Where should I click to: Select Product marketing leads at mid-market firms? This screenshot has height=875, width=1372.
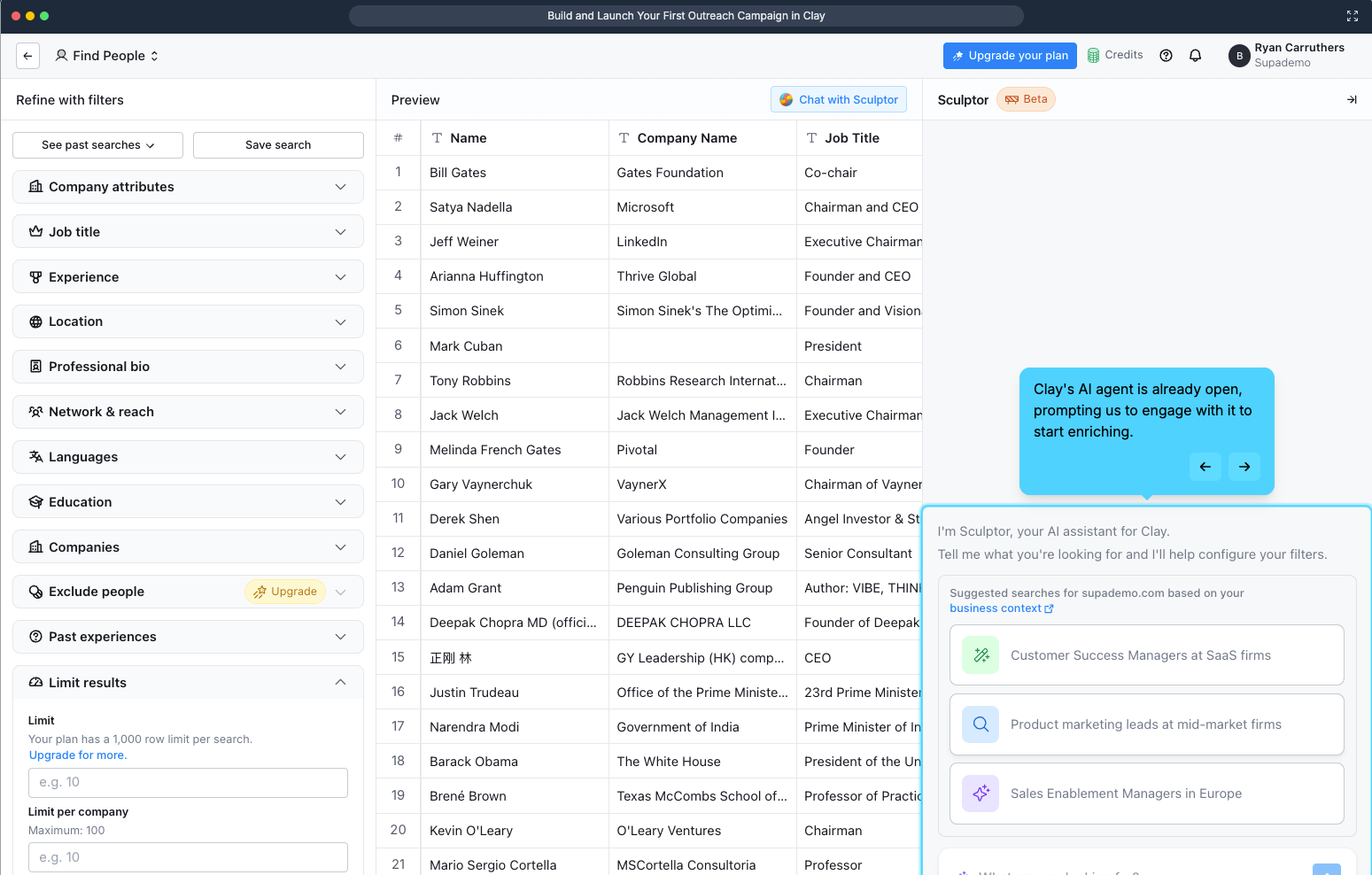[x=1146, y=724]
